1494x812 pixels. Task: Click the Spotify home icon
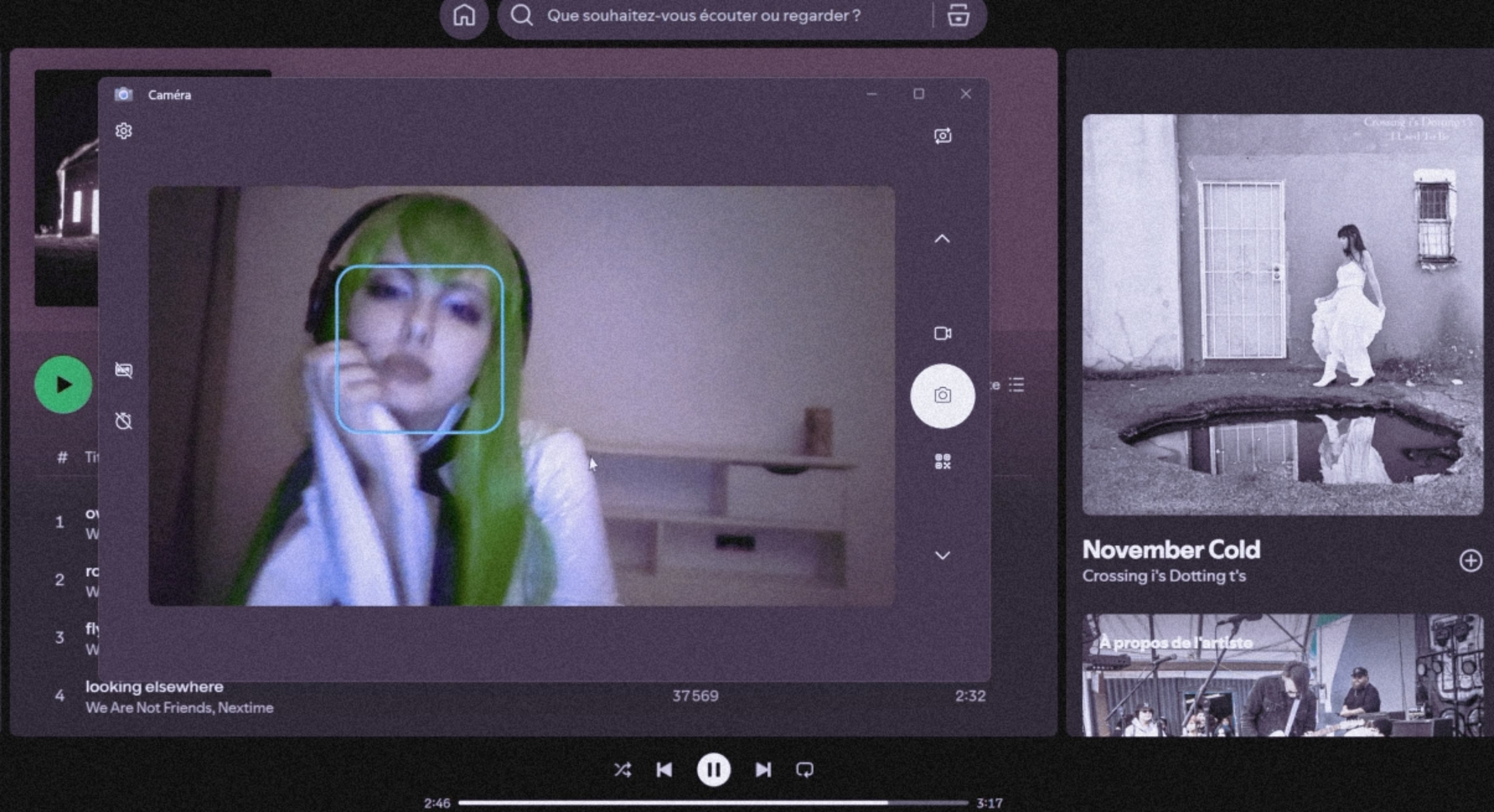pos(464,16)
